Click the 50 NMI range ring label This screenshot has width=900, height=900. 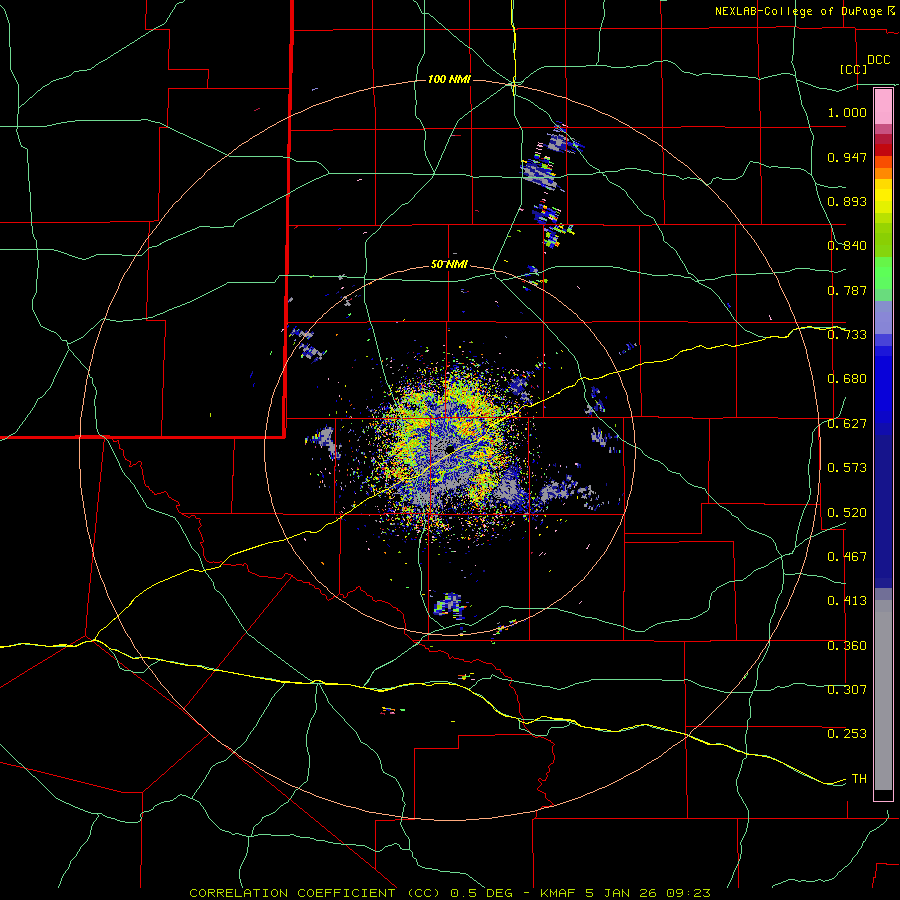tap(449, 265)
